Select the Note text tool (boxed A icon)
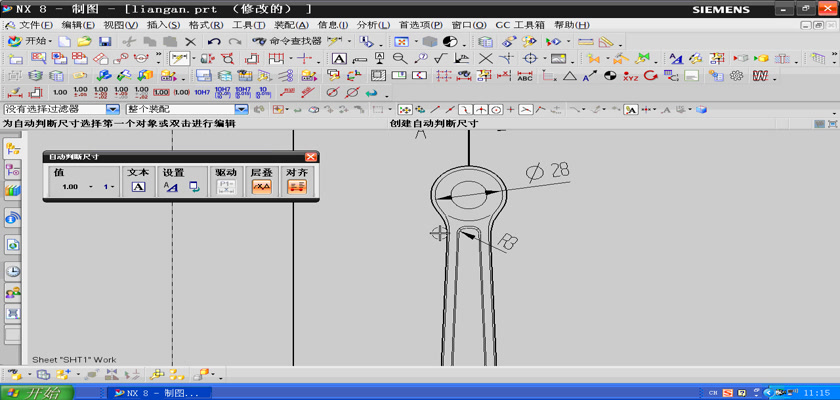 point(339,58)
